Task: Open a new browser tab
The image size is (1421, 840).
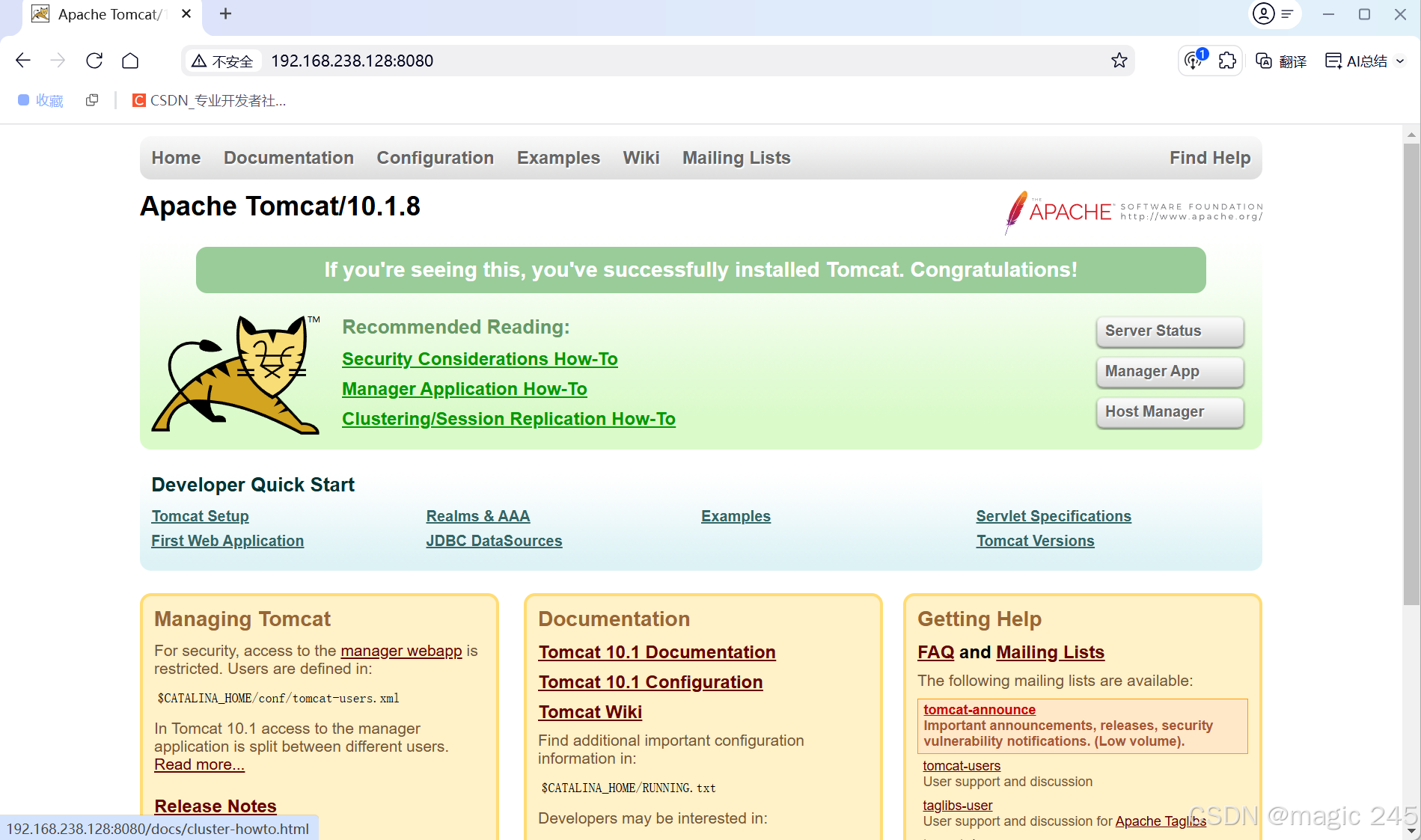Action: click(226, 13)
